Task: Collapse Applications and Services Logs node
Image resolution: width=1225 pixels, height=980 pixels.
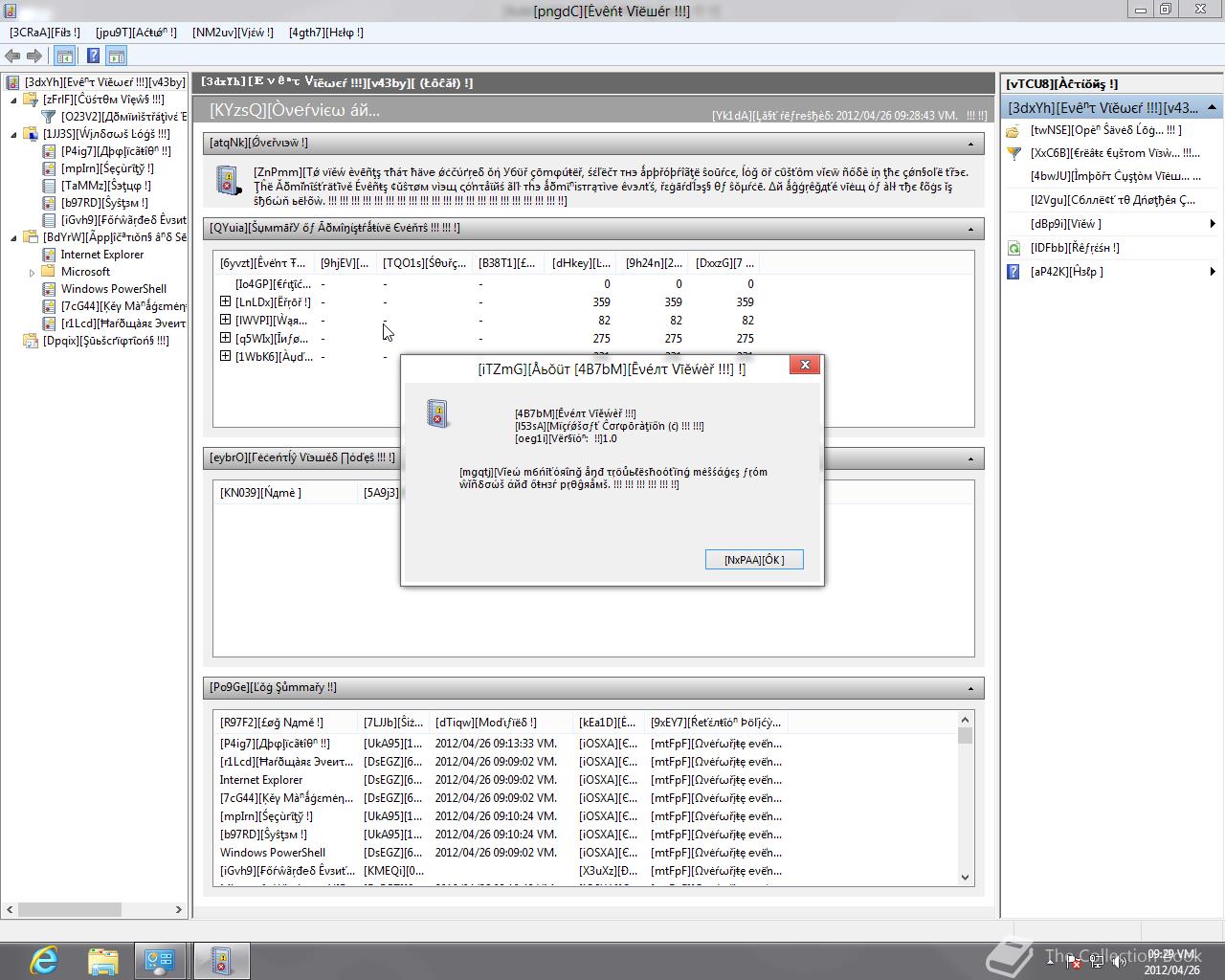Action: click(13, 237)
